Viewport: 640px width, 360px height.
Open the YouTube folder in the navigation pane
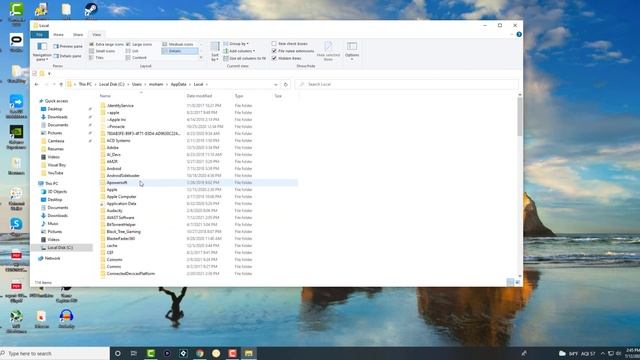55,173
